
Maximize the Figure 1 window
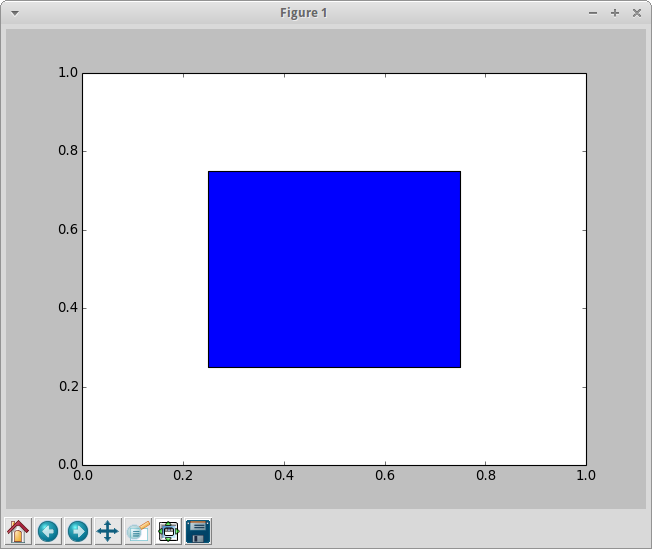(x=615, y=13)
